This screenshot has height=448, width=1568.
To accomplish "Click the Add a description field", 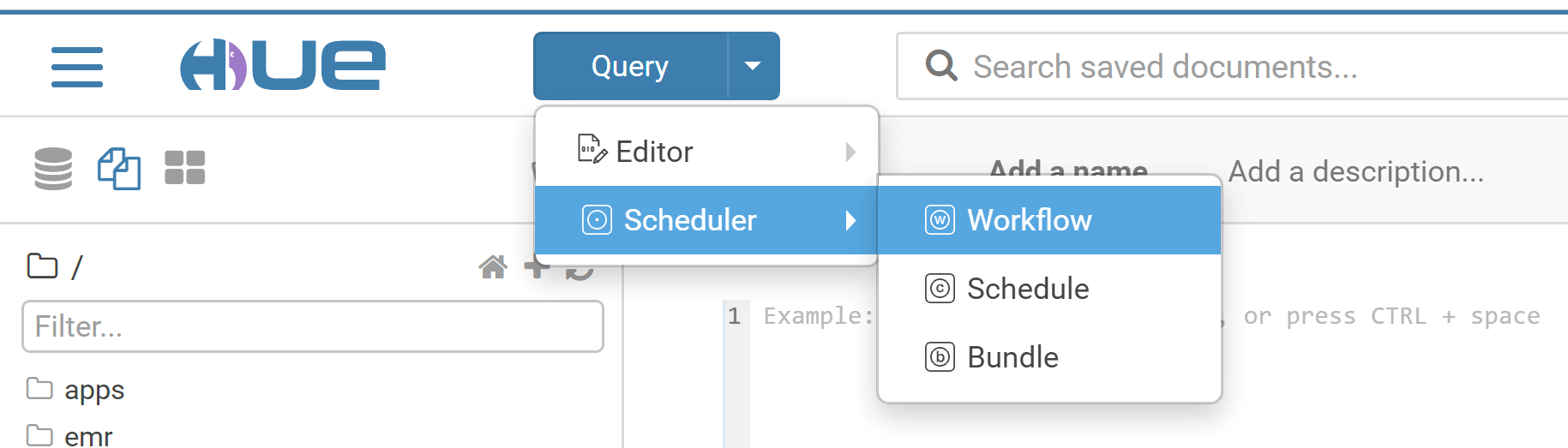I will pos(1355,171).
